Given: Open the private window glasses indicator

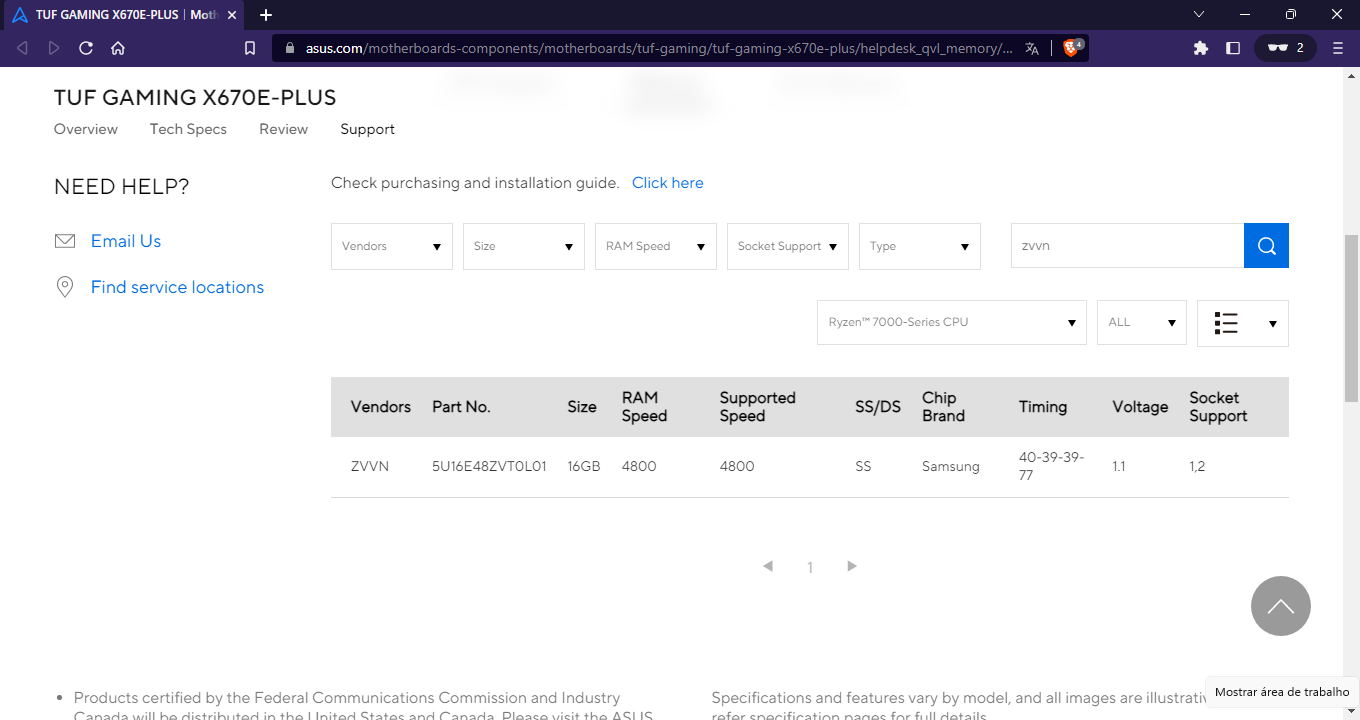Looking at the screenshot, I should pos(1285,48).
